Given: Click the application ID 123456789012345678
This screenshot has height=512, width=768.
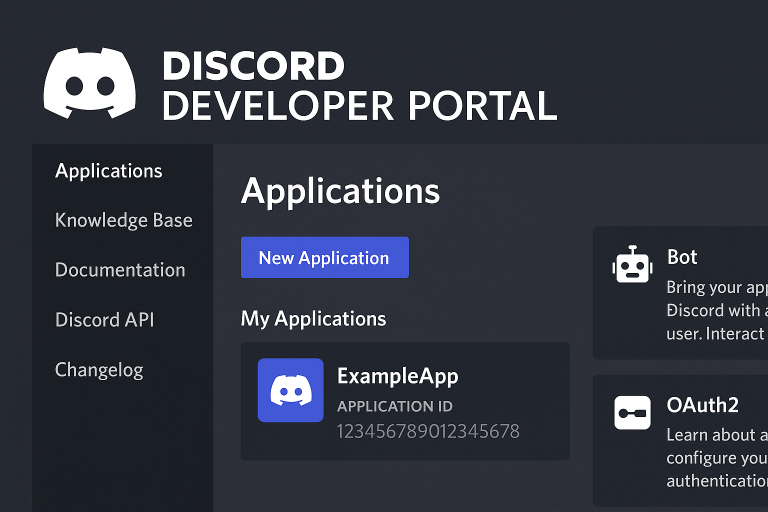Looking at the screenshot, I should (428, 432).
